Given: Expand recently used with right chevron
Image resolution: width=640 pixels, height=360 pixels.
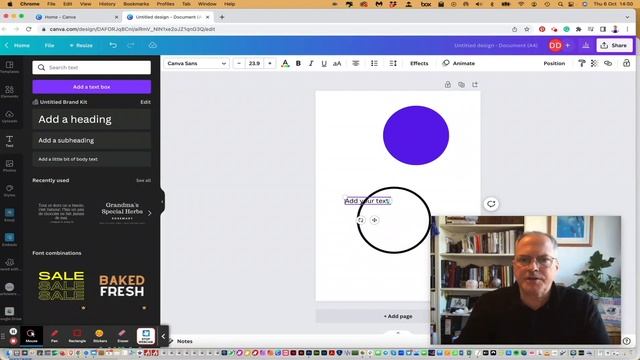Looking at the screenshot, I should [149, 213].
